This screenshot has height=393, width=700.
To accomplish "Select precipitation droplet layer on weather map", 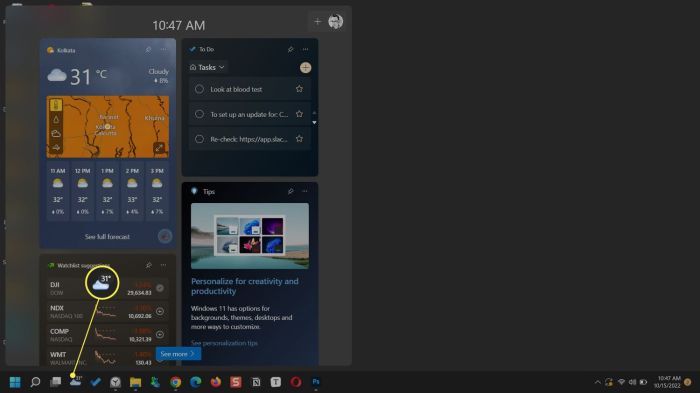I will (56, 119).
